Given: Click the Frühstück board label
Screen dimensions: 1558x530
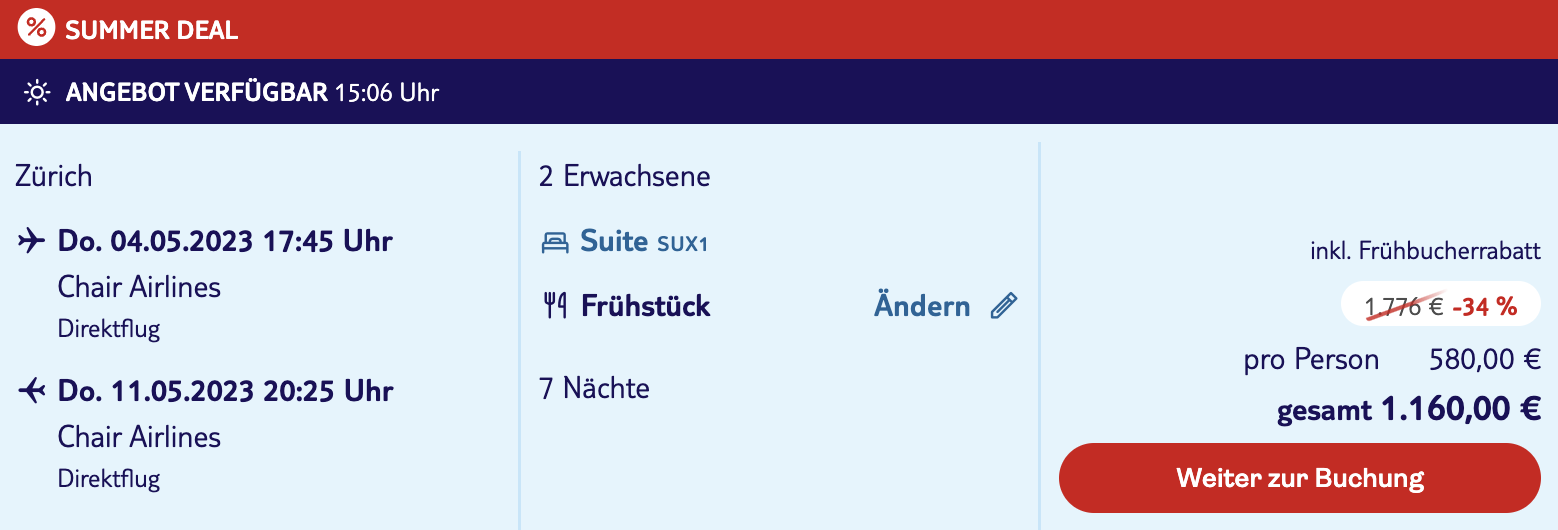Looking at the screenshot, I should click(x=645, y=306).
